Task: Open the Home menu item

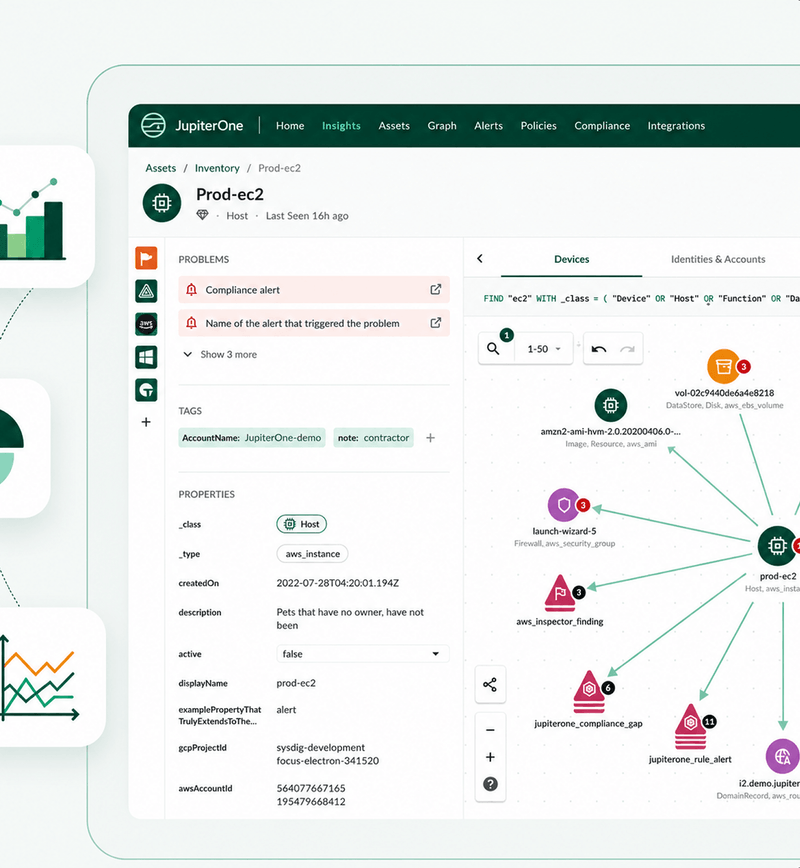Action: click(x=290, y=126)
